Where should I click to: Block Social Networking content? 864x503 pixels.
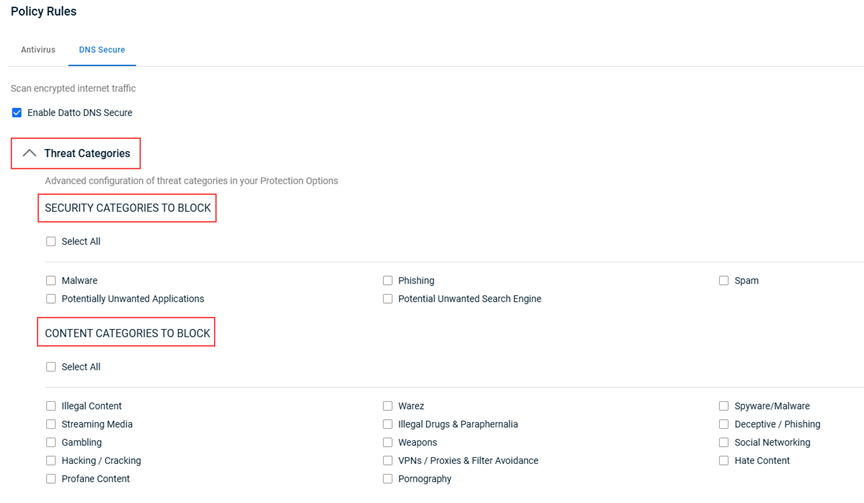[724, 442]
